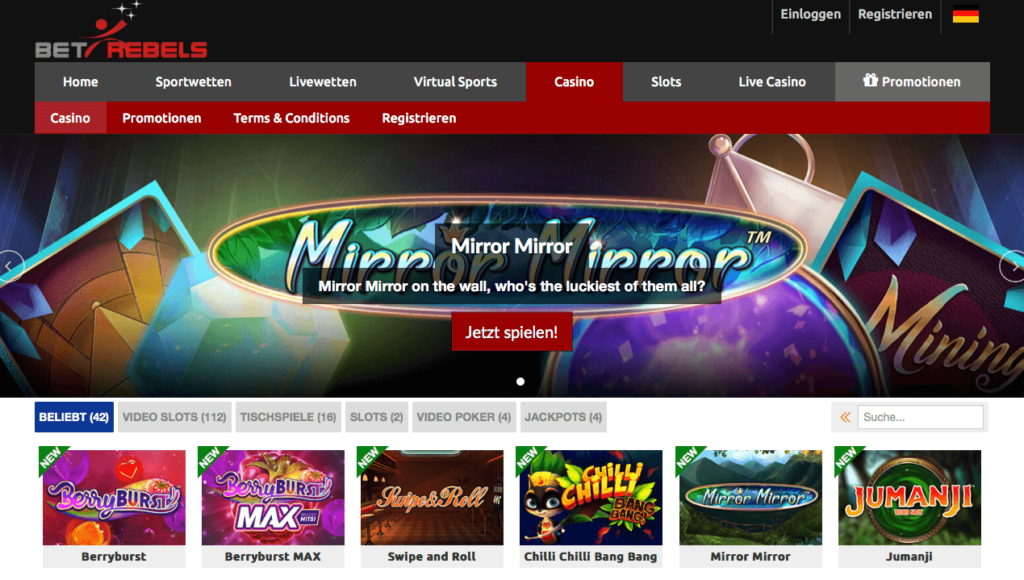
Task: Click the Jumanji title label
Action: [x=909, y=556]
